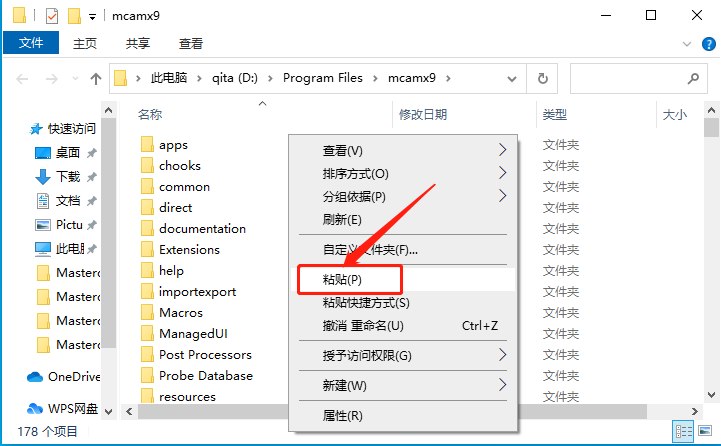Screen dimensions: 721x446
Task: Sort by 修改日期 column header
Action: coord(423,114)
